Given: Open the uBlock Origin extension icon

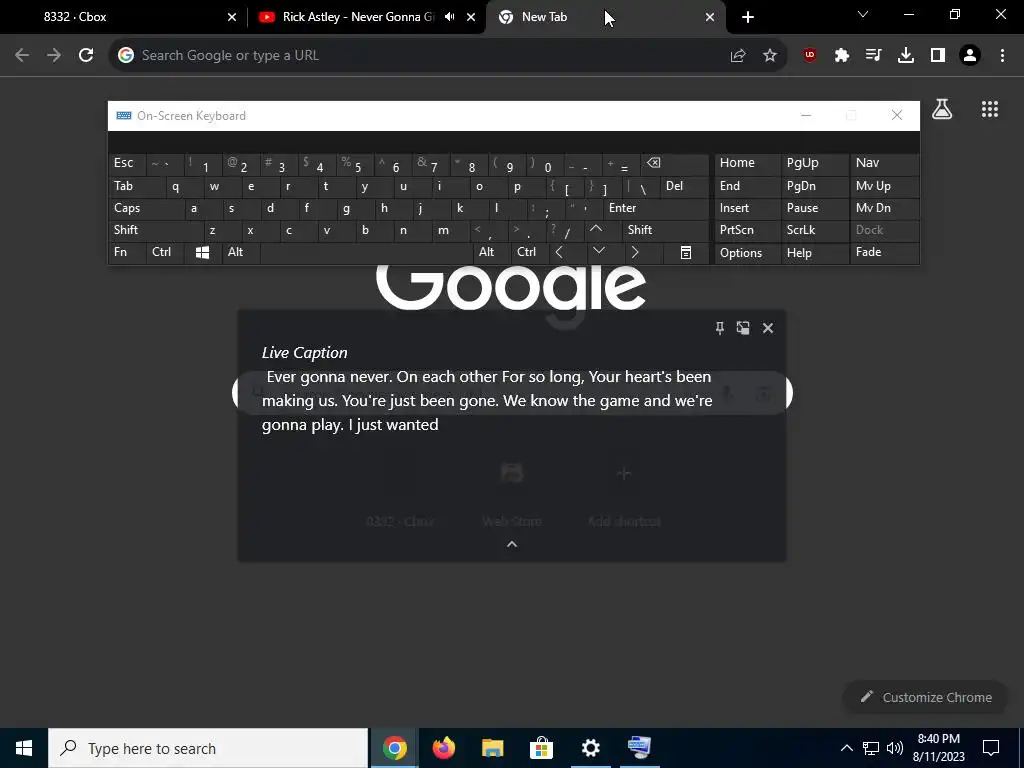Looking at the screenshot, I should tap(810, 56).
